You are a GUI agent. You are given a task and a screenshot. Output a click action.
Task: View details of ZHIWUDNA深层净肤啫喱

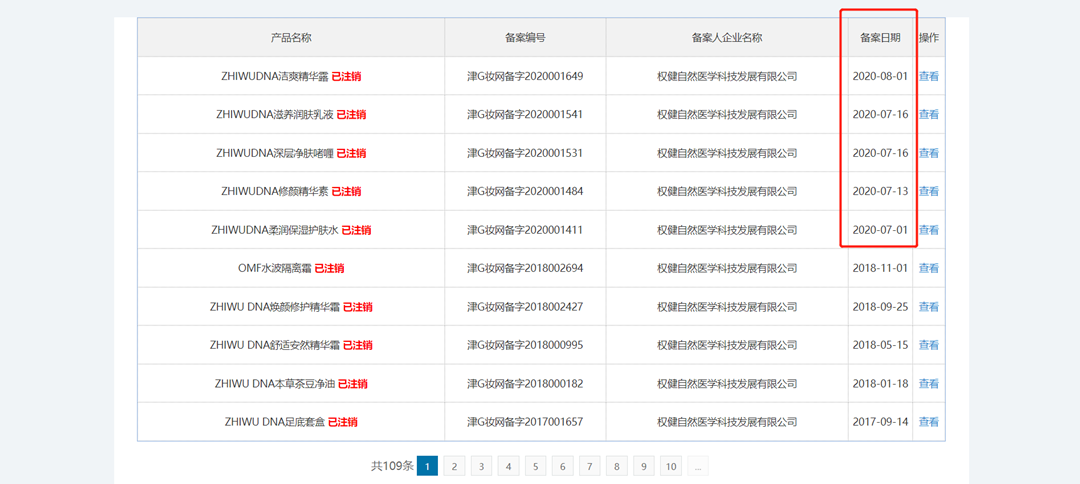coord(928,153)
